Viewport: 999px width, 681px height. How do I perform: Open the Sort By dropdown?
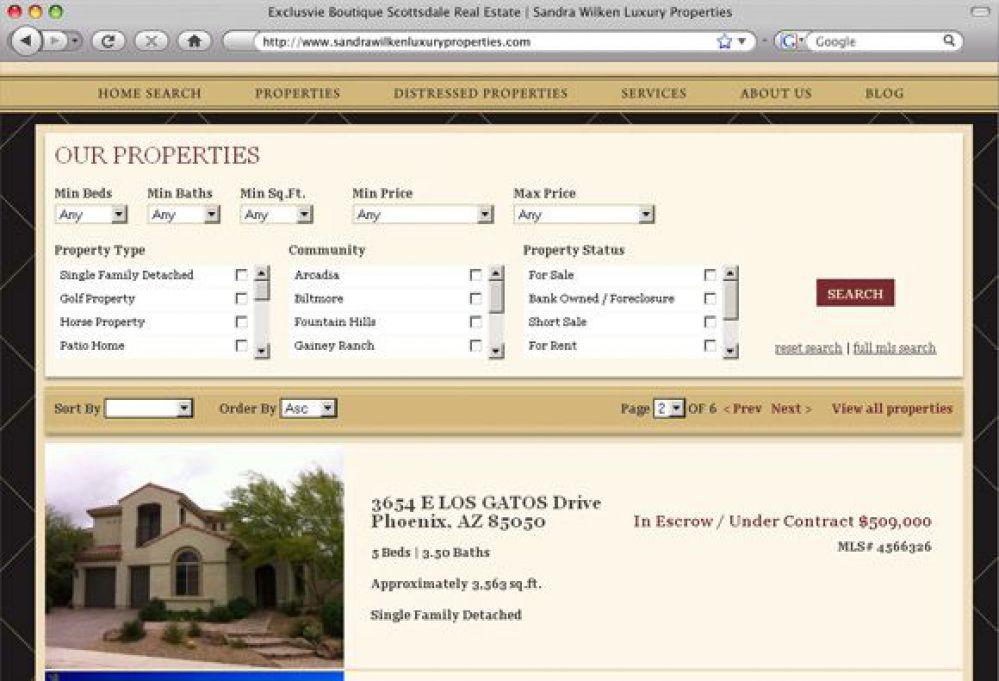click(x=148, y=408)
